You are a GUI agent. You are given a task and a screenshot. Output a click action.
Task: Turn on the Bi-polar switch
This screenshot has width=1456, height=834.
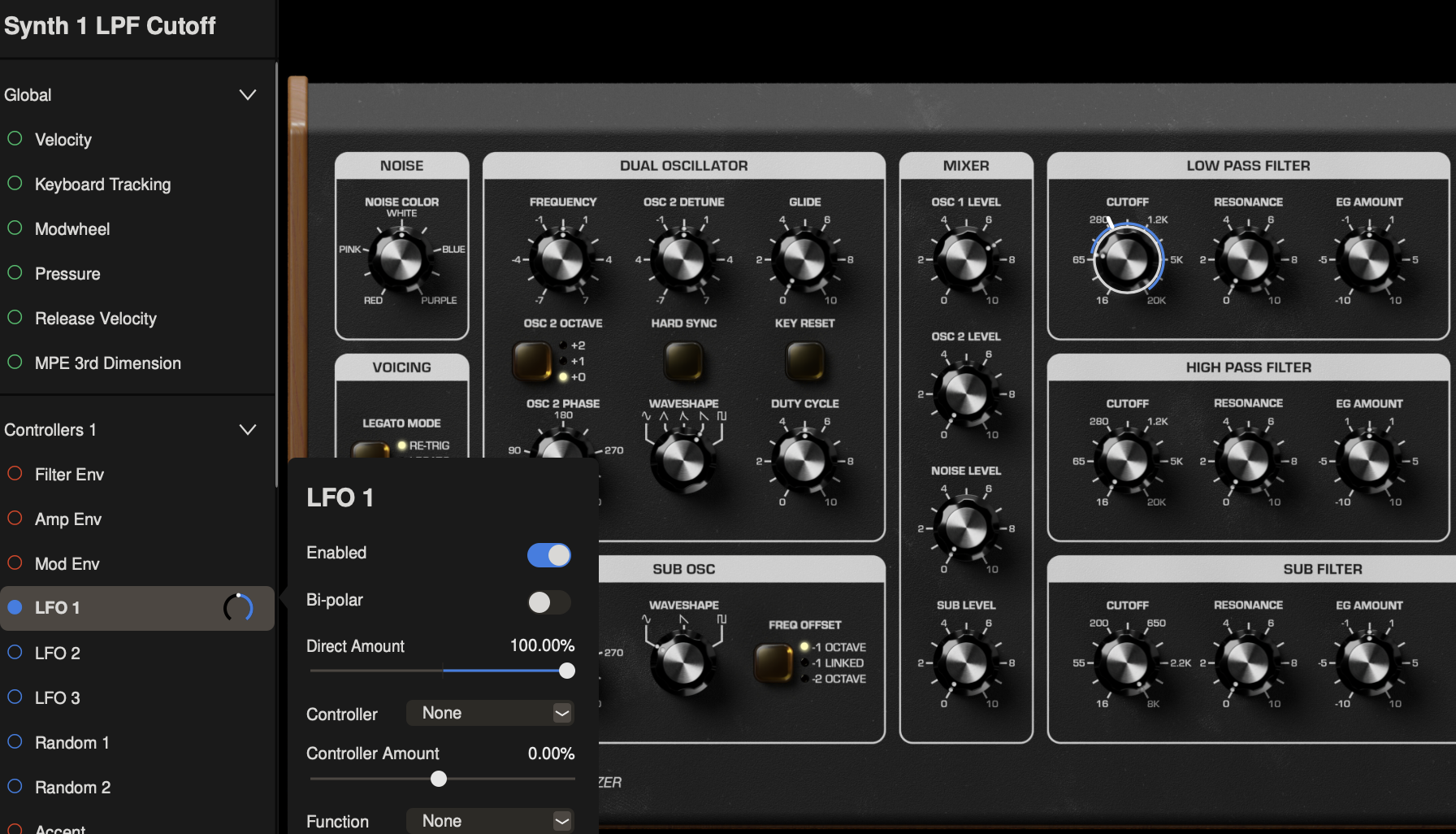[549, 602]
